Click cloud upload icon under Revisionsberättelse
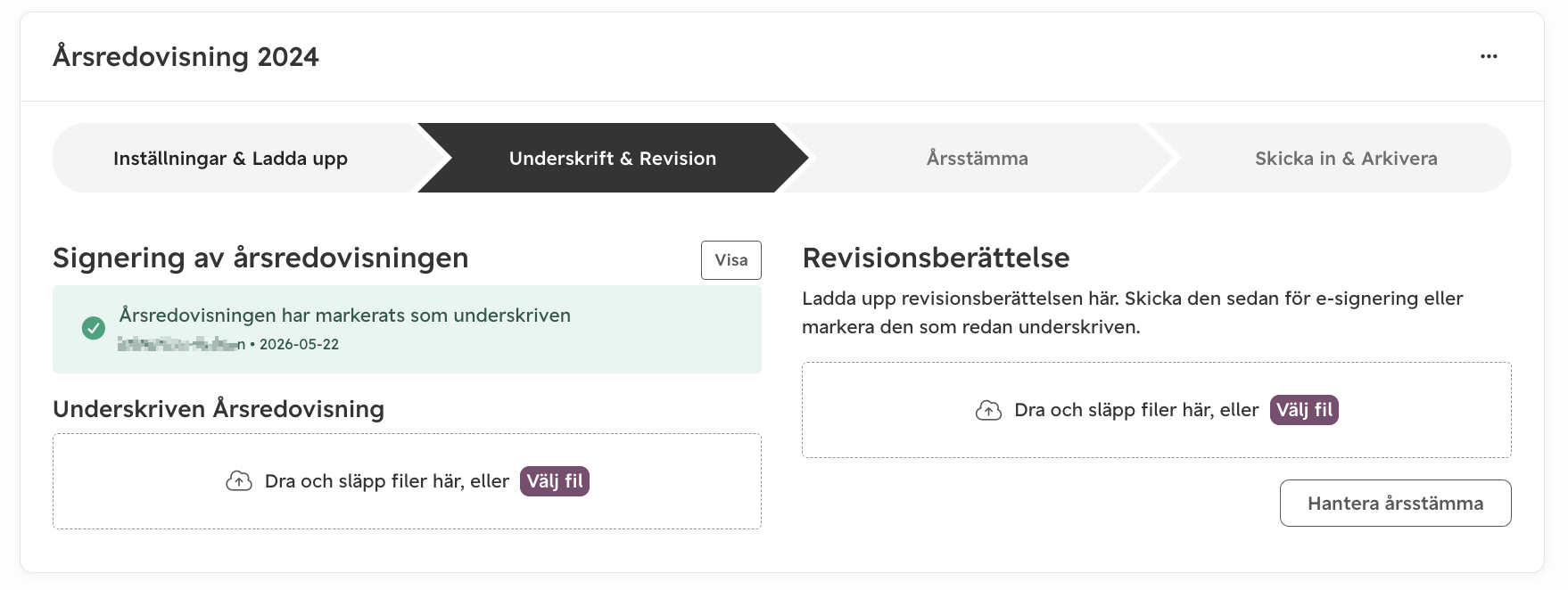 point(988,410)
